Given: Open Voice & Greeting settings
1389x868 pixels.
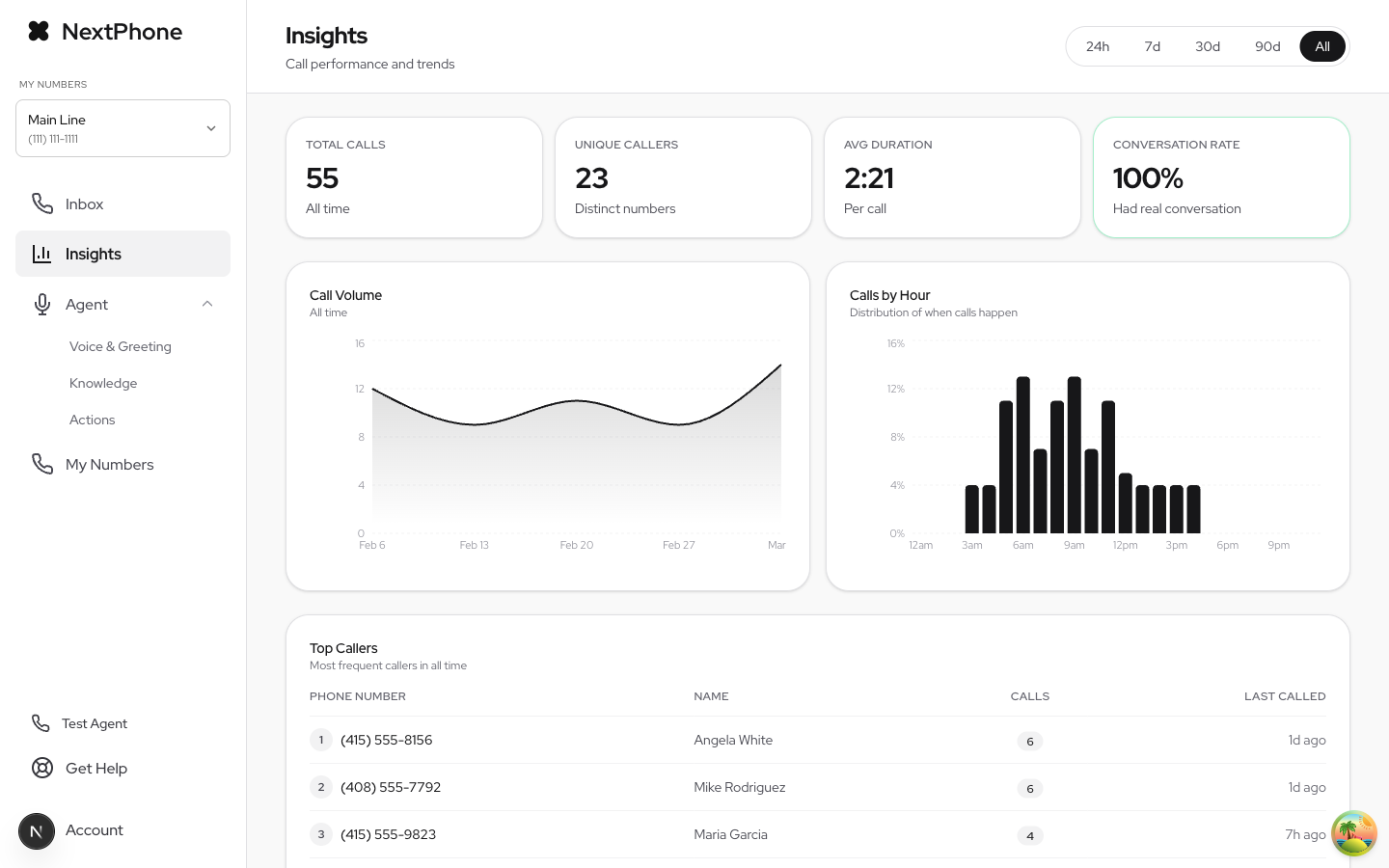Looking at the screenshot, I should [x=121, y=346].
